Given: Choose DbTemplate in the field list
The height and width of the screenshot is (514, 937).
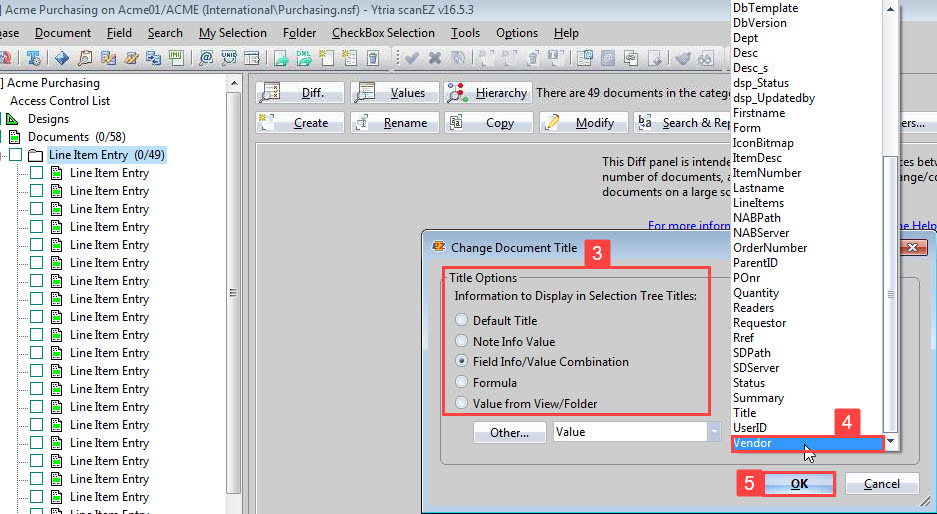Looking at the screenshot, I should 807,8.
